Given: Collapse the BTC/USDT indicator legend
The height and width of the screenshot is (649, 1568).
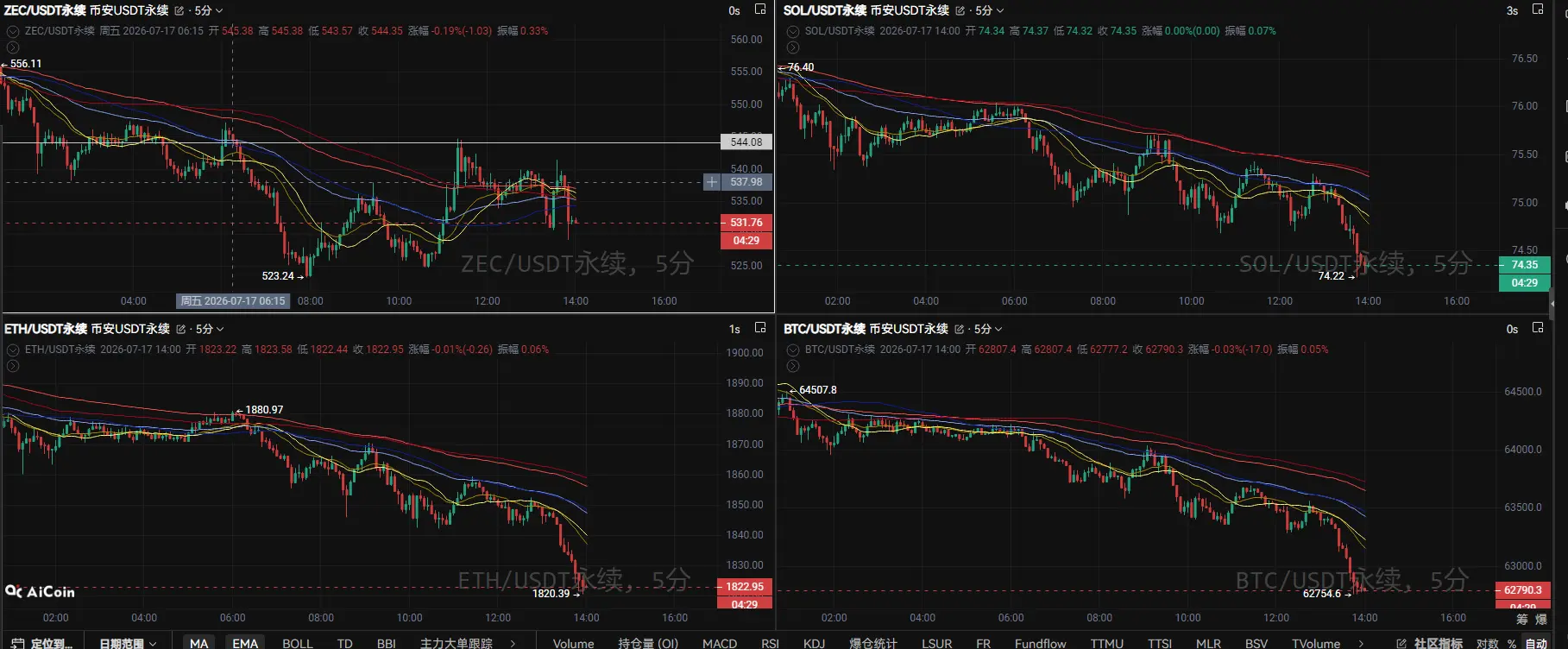Looking at the screenshot, I should click(x=793, y=350).
